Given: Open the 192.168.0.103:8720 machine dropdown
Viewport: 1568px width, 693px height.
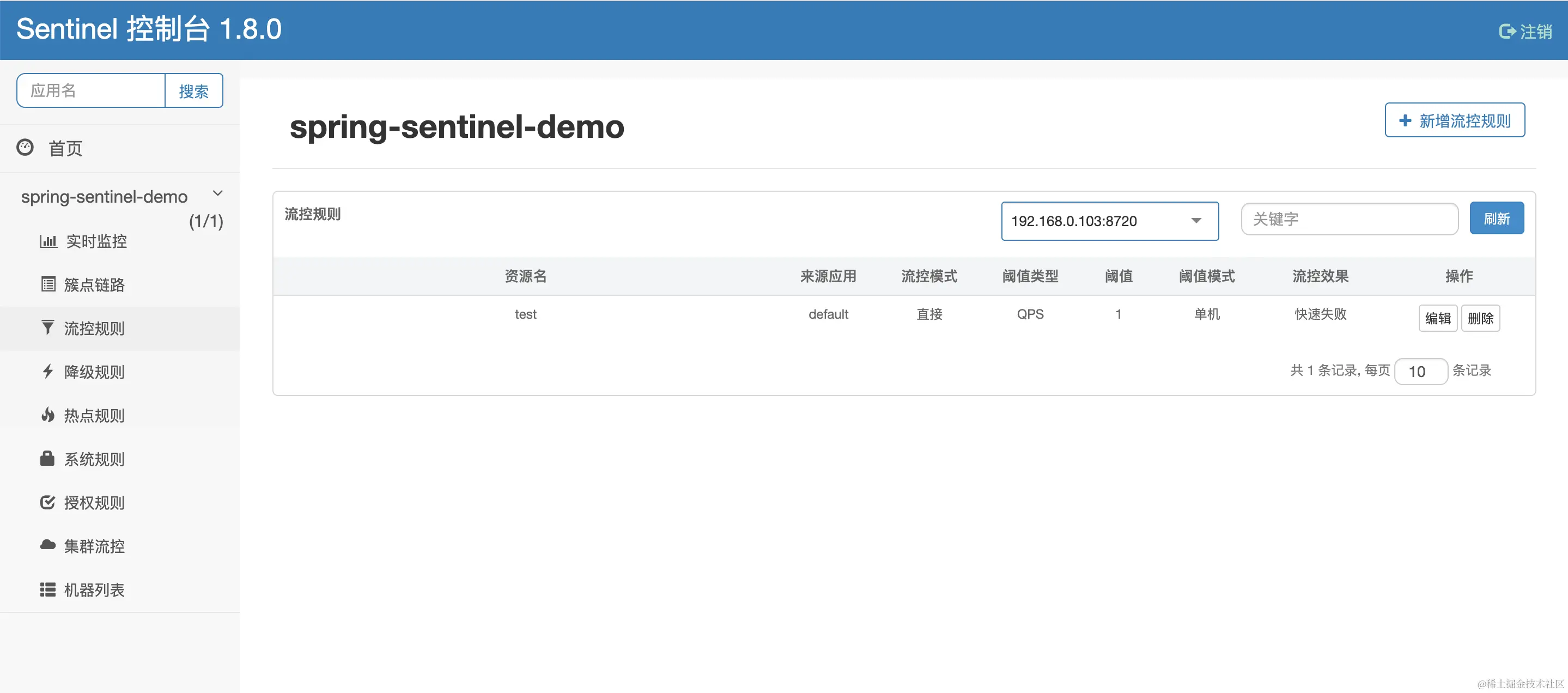Looking at the screenshot, I should 1109,221.
